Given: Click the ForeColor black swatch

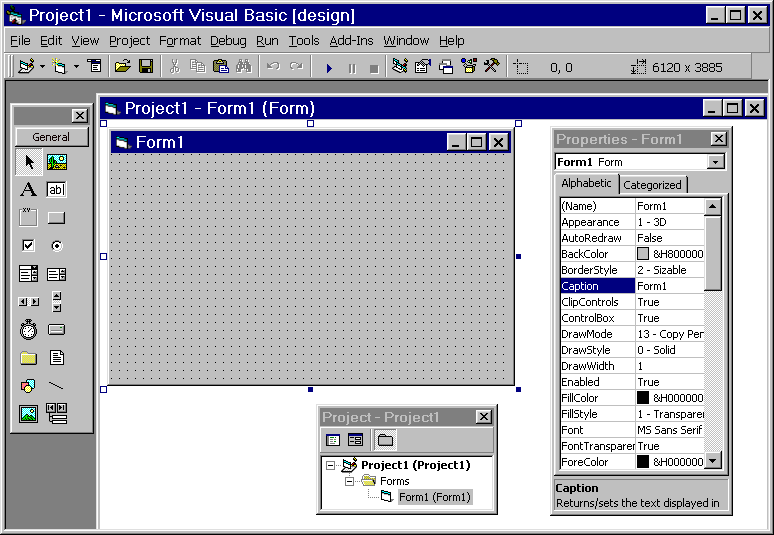Looking at the screenshot, I should [643, 462].
